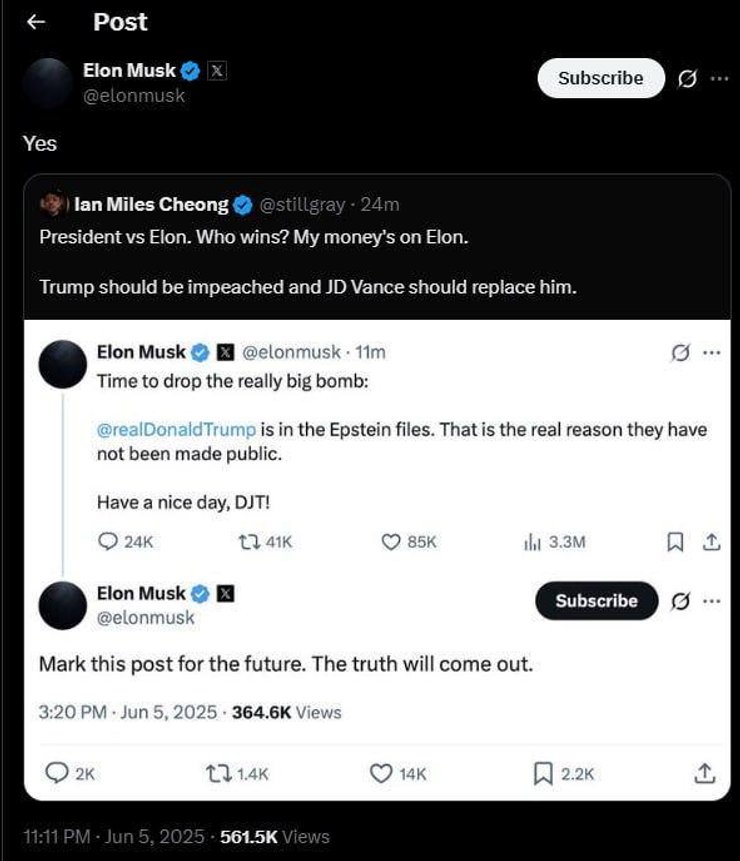
Task: Click the bookmark icon showing 2.2K
Action: pyautogui.click(x=543, y=773)
